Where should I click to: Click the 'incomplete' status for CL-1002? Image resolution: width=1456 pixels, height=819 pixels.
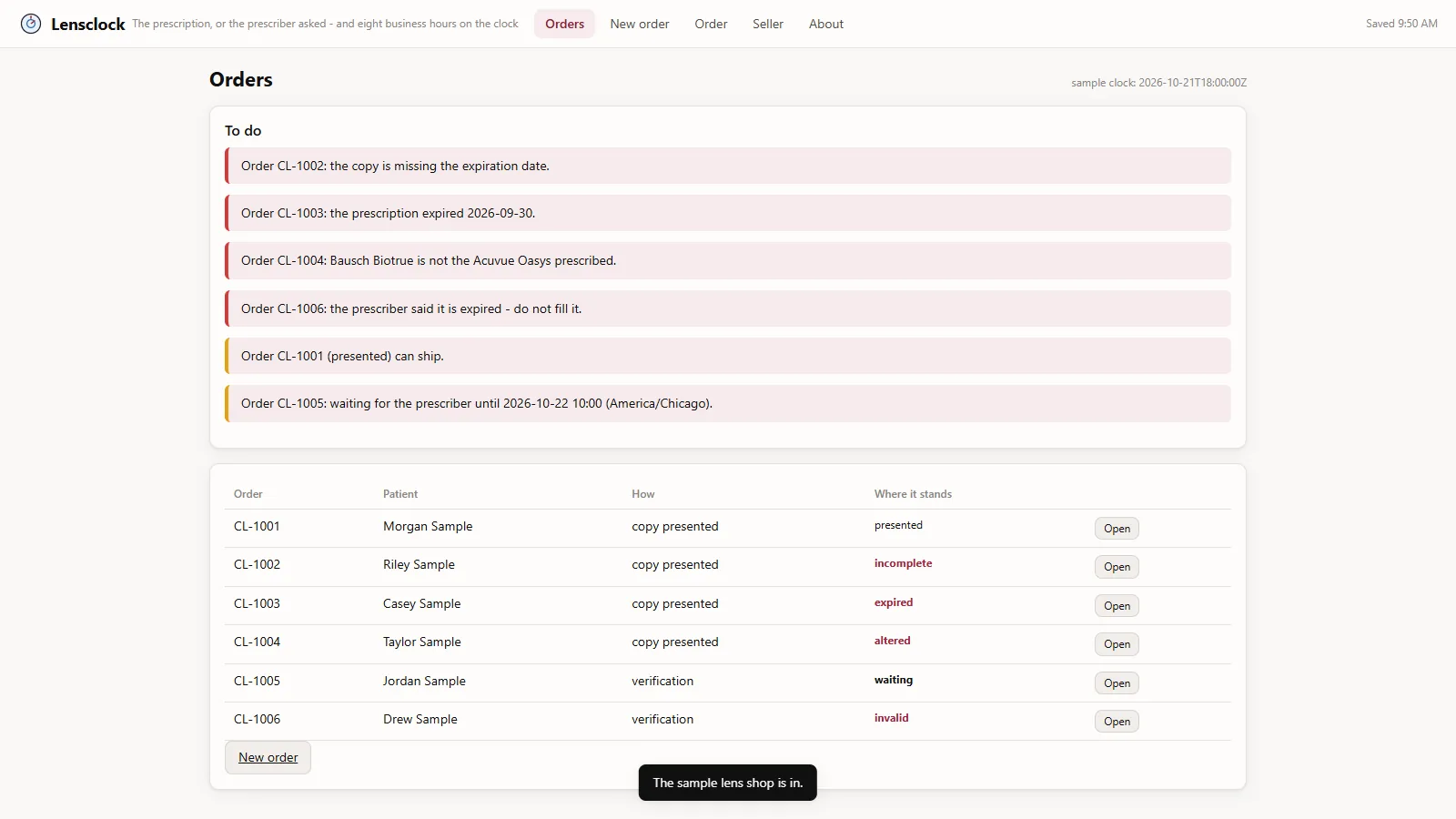pyautogui.click(x=903, y=563)
